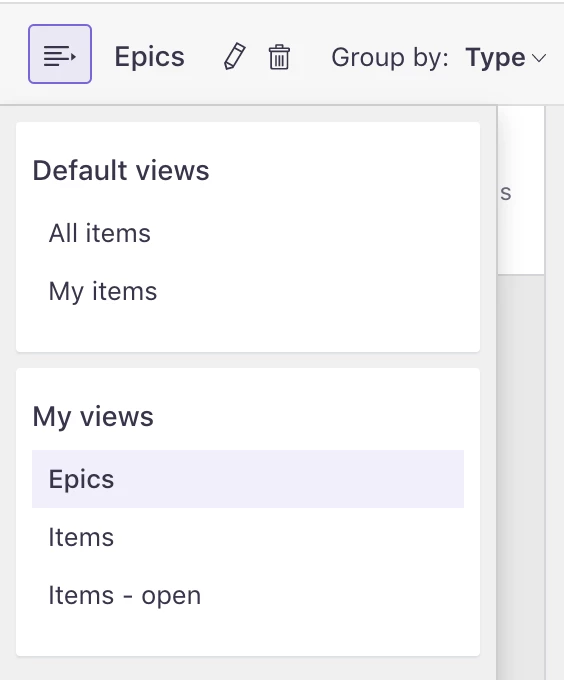Collapse the views sidebar with the toggle icon
The width and height of the screenshot is (564, 680).
pyautogui.click(x=60, y=54)
